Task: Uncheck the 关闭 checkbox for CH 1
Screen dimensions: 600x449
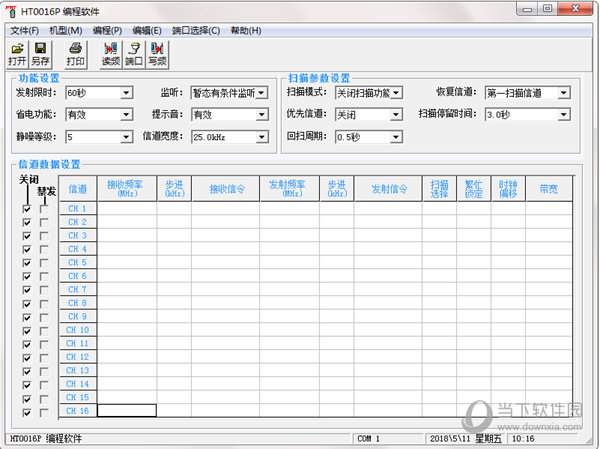Action: (27, 209)
